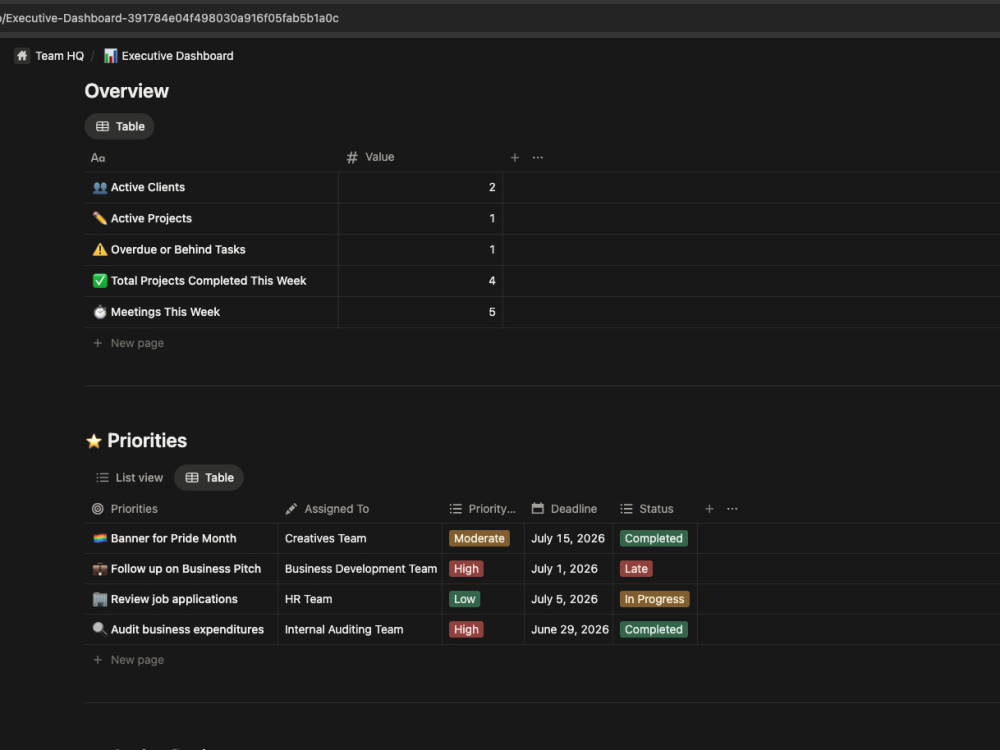
Task: Open the Priority column header
Action: (483, 509)
